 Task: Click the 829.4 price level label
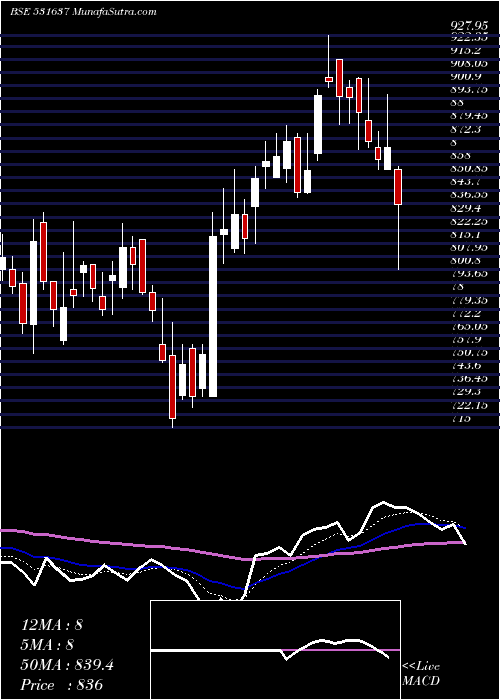468,208
